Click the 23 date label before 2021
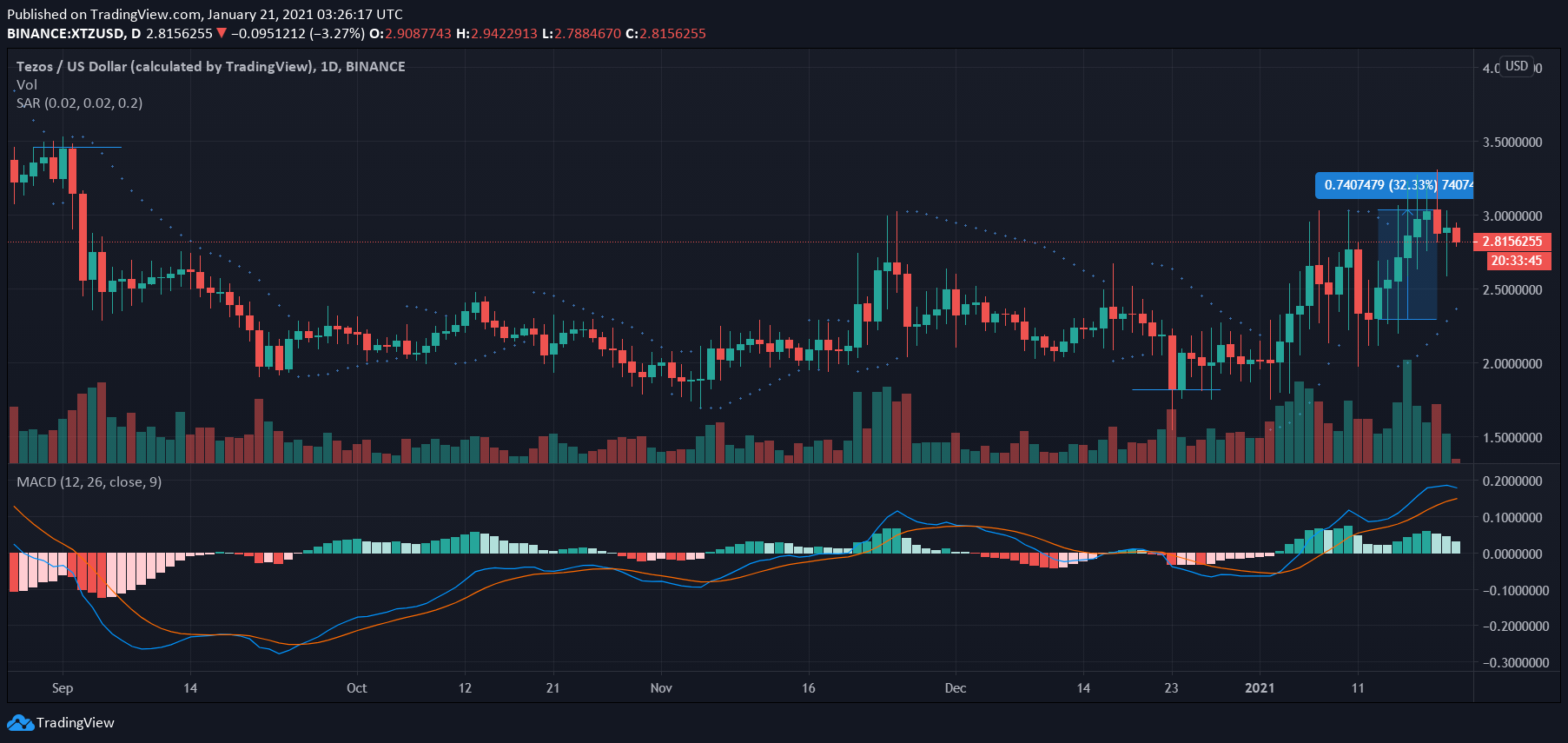The height and width of the screenshot is (743, 1568). click(x=1171, y=687)
